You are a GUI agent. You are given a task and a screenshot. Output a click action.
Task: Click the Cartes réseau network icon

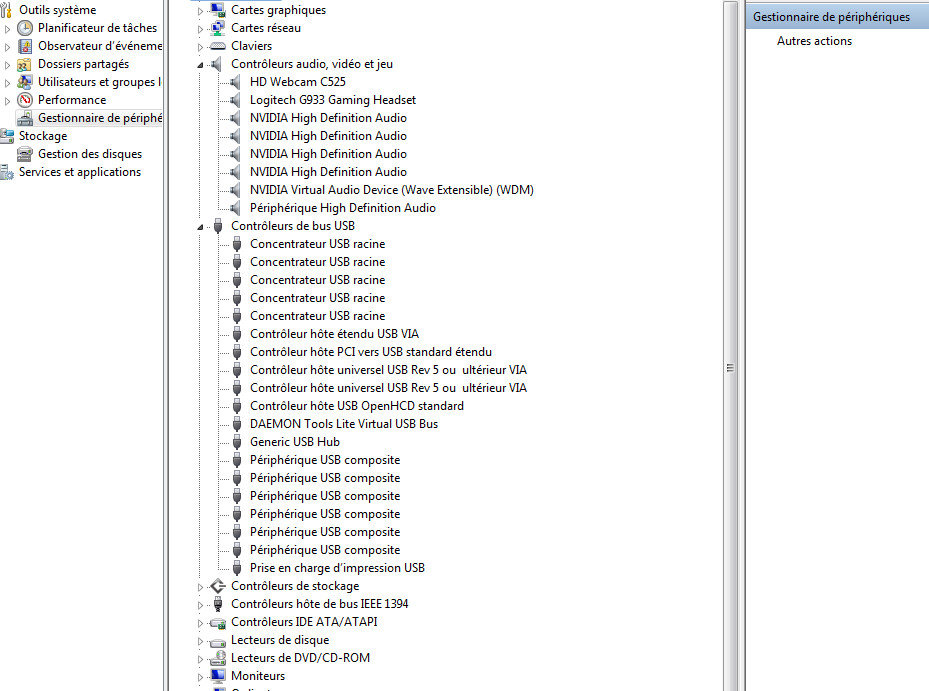[x=218, y=28]
